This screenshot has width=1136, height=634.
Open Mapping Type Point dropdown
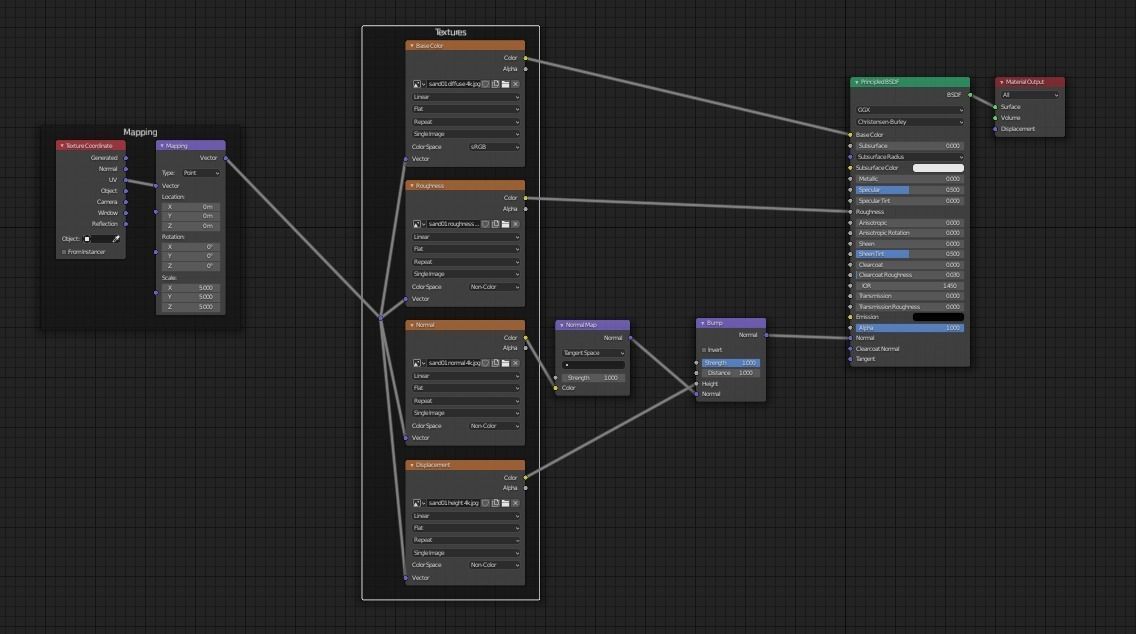[201, 173]
